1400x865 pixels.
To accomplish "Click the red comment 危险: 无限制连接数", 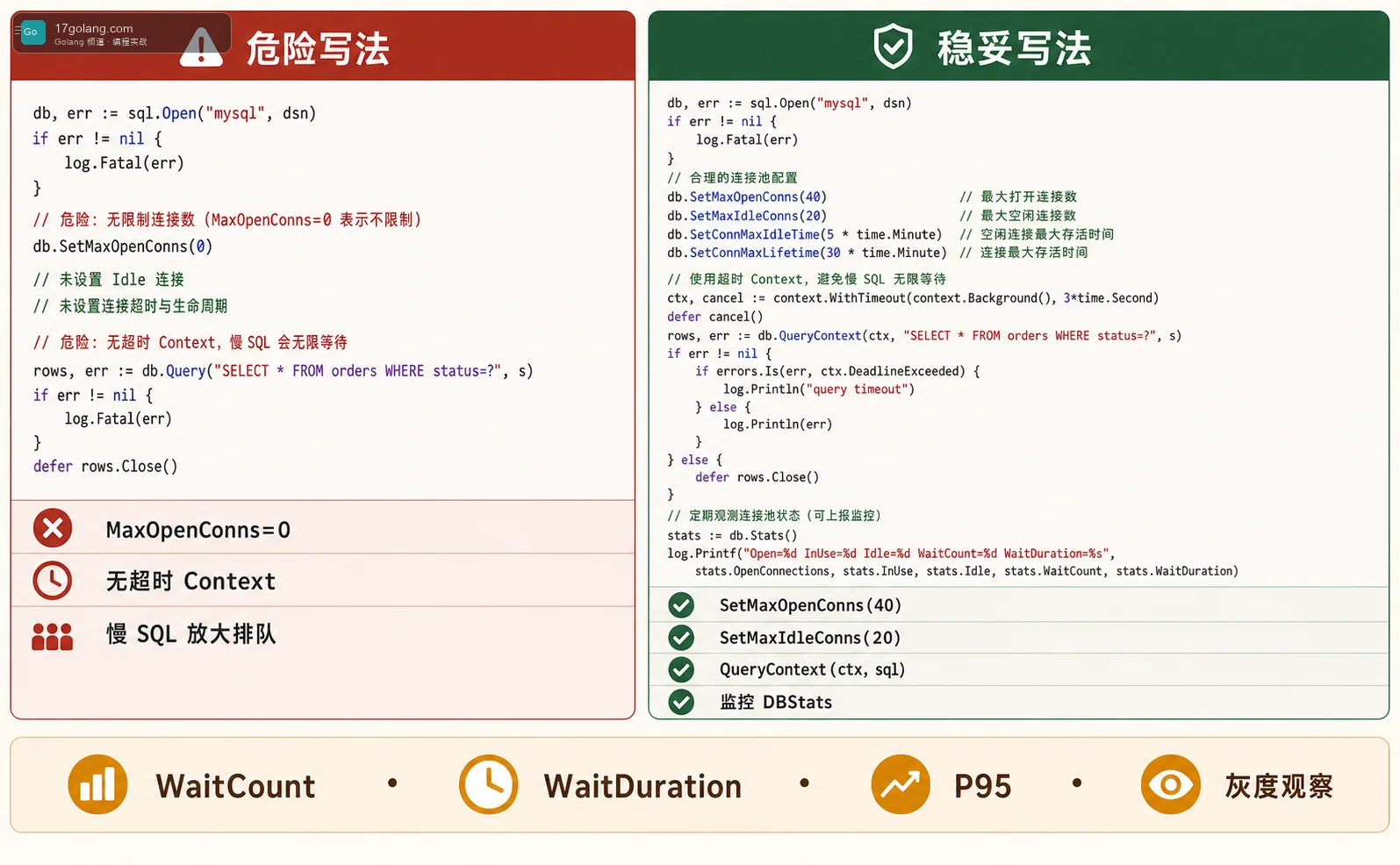I will tap(227, 219).
